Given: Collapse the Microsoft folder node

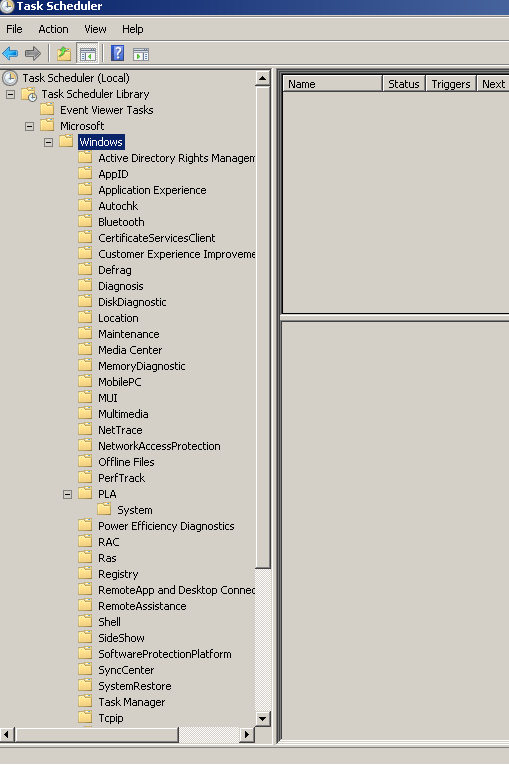Looking at the screenshot, I should [x=29, y=126].
